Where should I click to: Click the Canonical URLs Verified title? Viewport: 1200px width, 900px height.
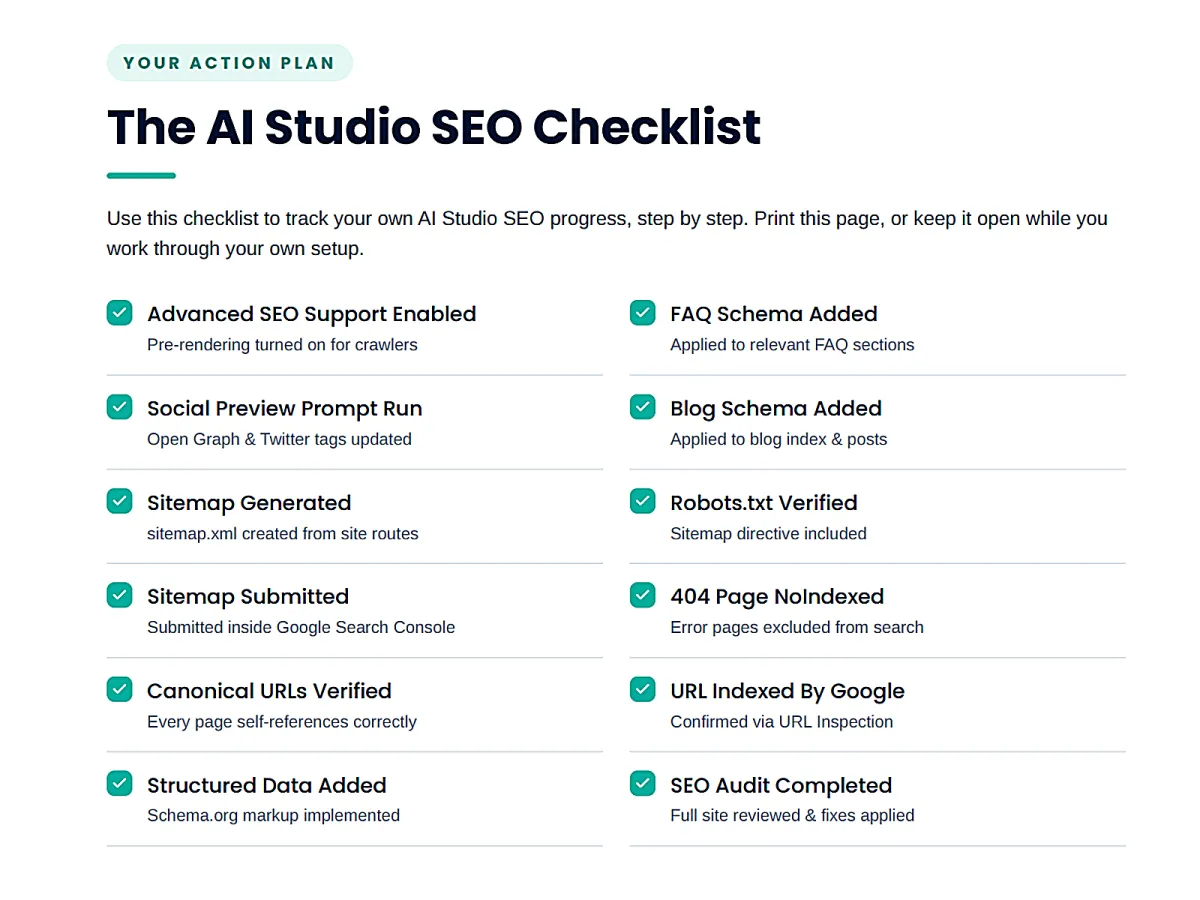pyautogui.click(x=269, y=690)
